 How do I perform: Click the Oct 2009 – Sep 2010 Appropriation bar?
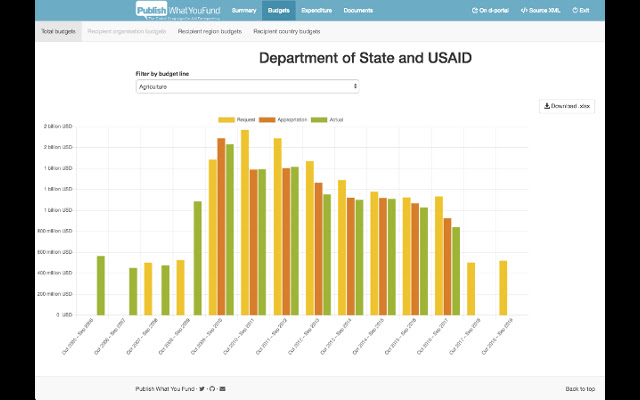click(221, 227)
